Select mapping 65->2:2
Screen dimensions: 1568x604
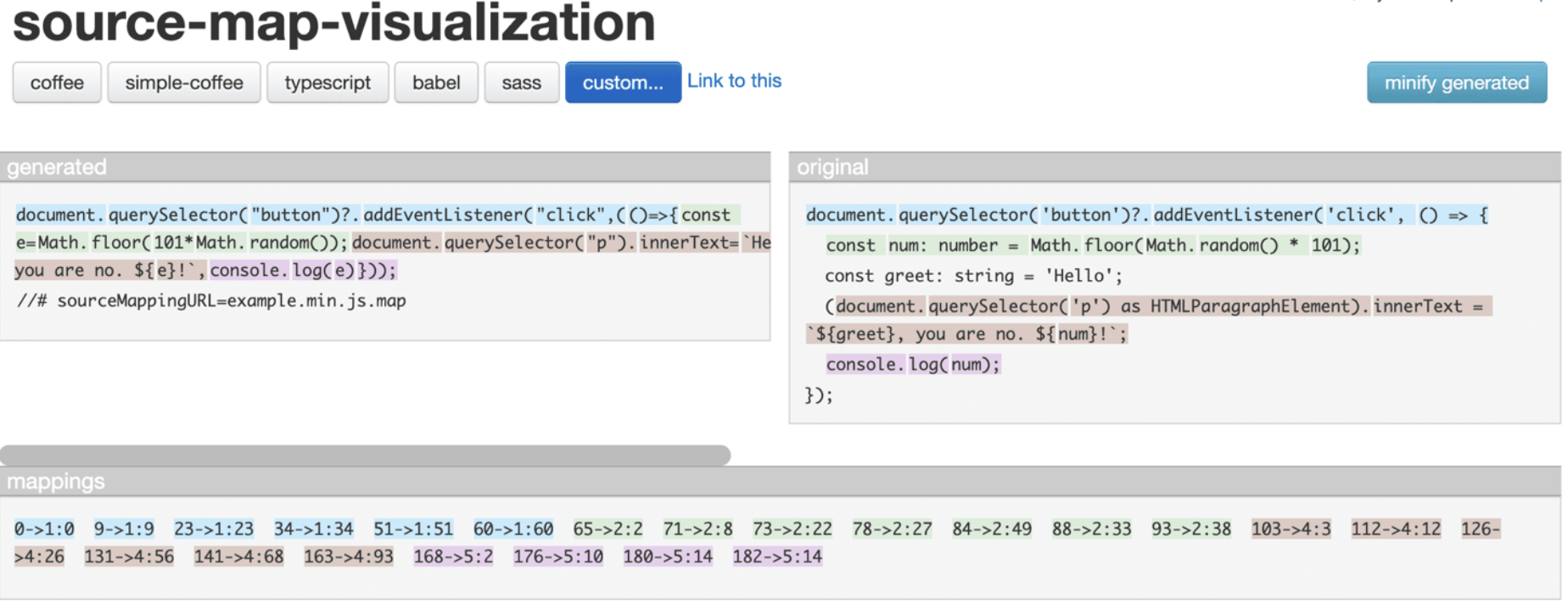(608, 528)
